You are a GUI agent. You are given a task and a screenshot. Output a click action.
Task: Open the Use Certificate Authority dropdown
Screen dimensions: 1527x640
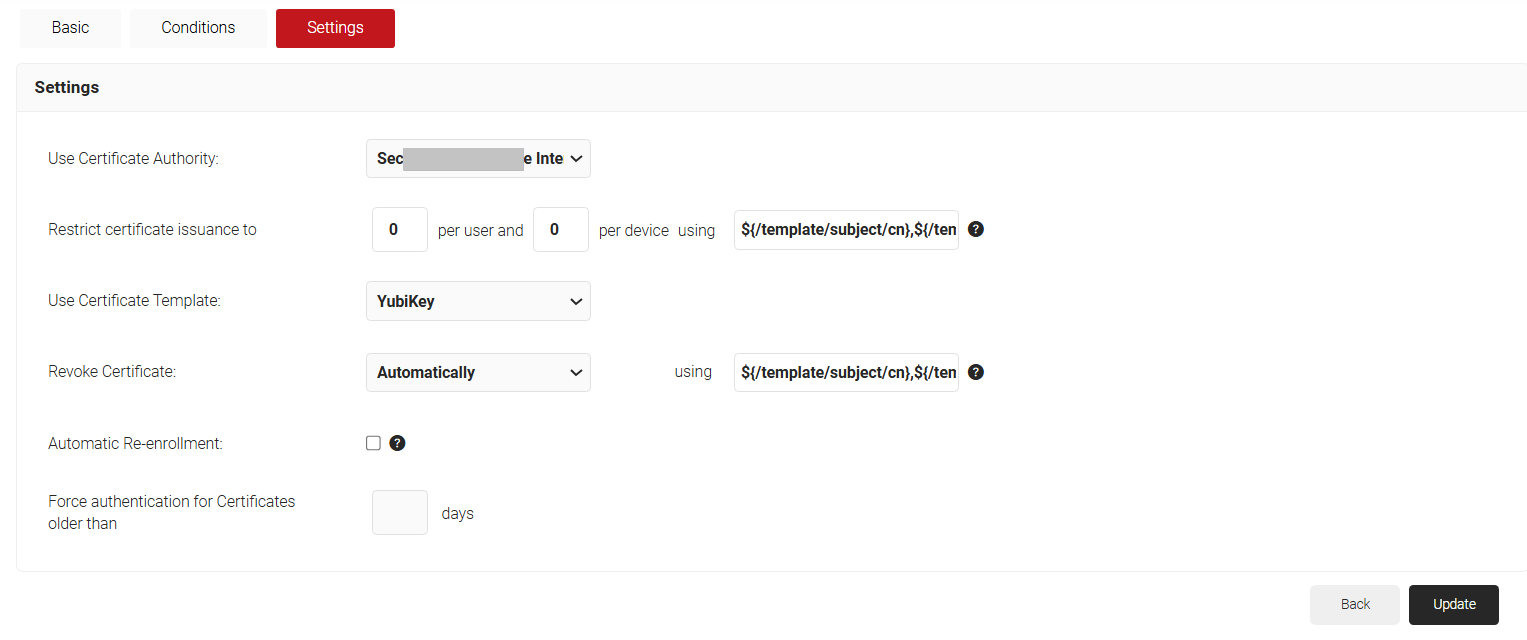coord(478,159)
